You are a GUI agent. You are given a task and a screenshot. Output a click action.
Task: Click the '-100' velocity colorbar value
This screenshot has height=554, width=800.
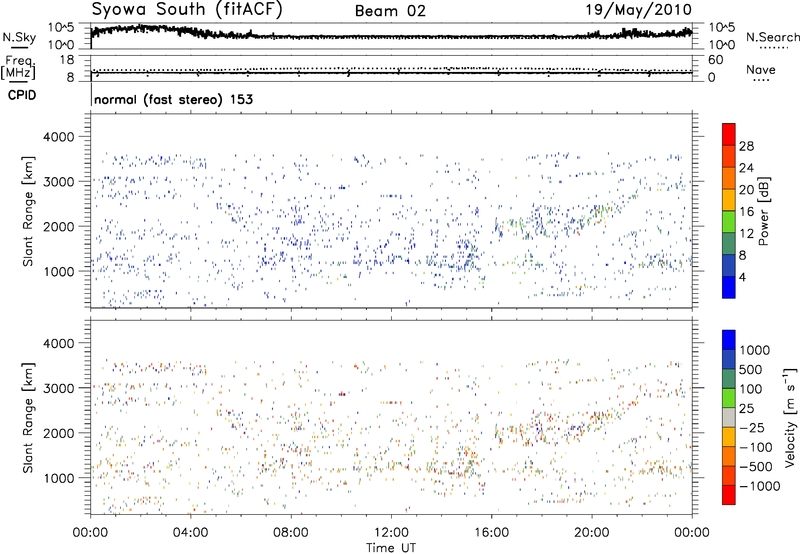tap(756, 447)
